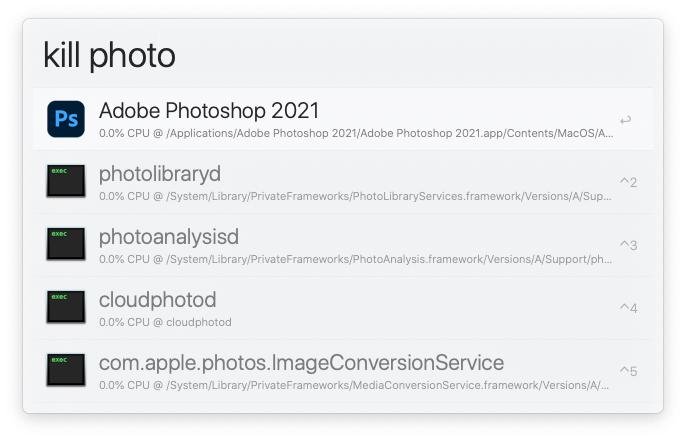Click the PhotoAnalysis framework path text

355,259
